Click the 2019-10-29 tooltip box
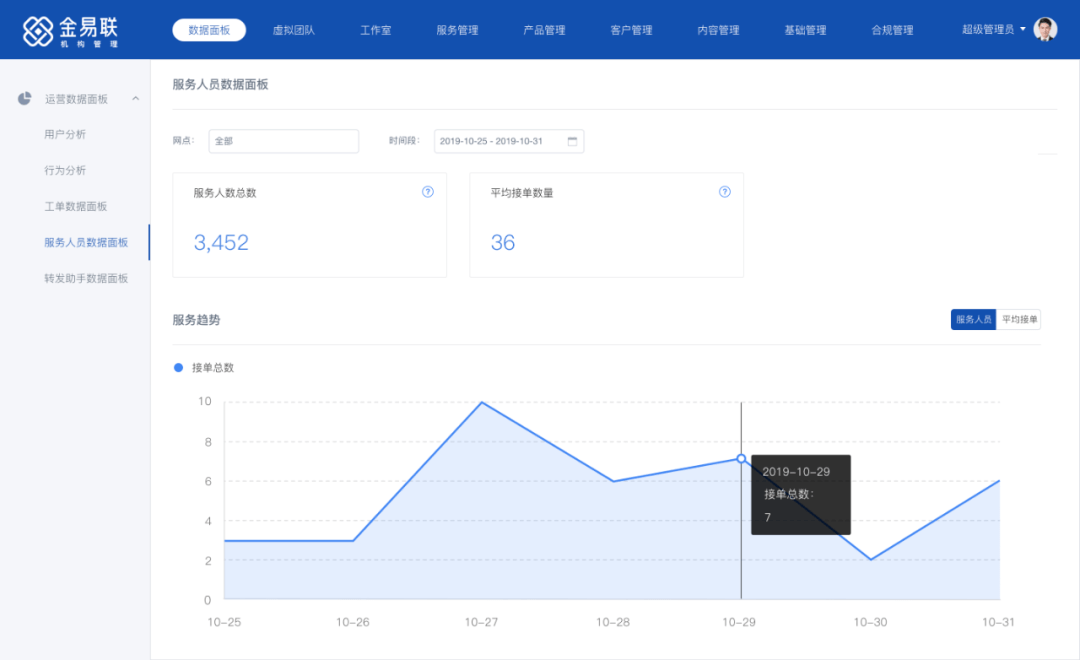 point(800,495)
